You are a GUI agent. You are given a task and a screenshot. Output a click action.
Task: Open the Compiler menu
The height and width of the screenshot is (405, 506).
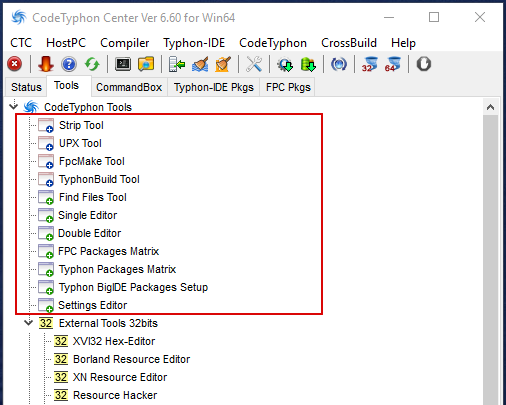tap(125, 43)
